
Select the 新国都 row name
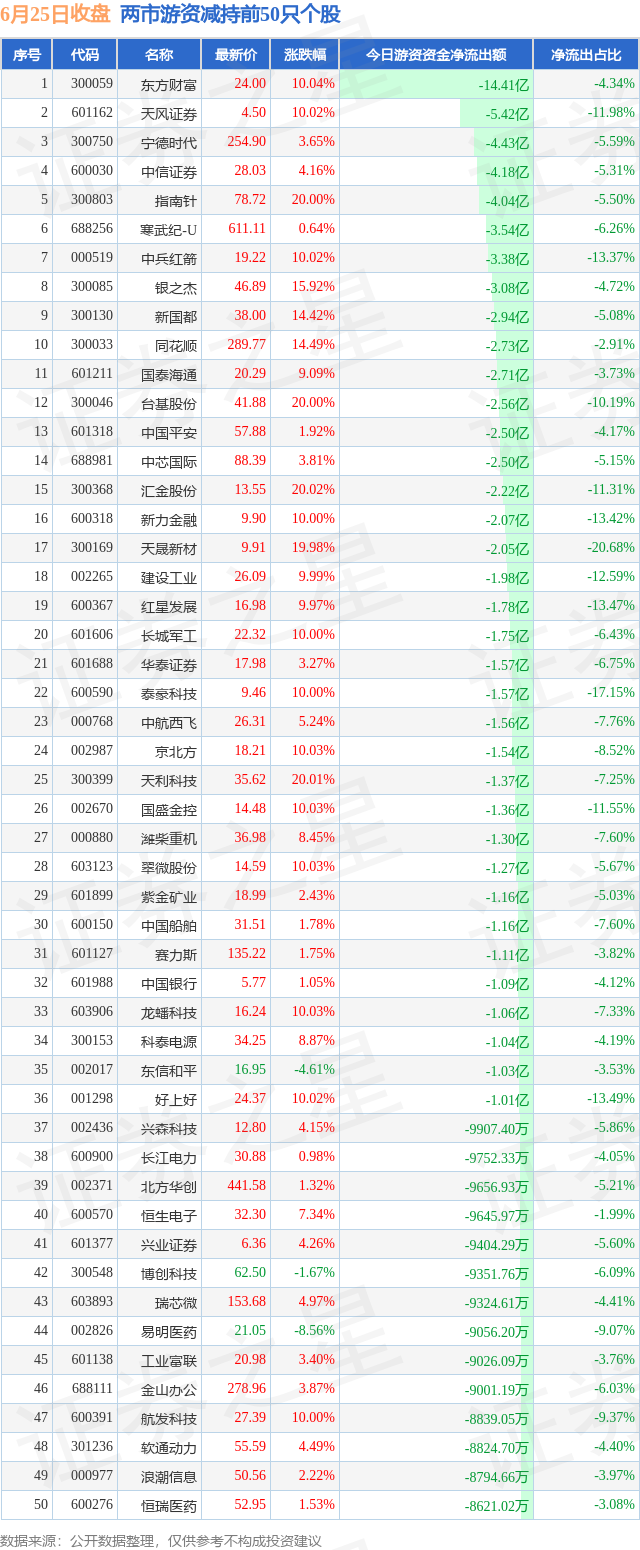coord(176,317)
